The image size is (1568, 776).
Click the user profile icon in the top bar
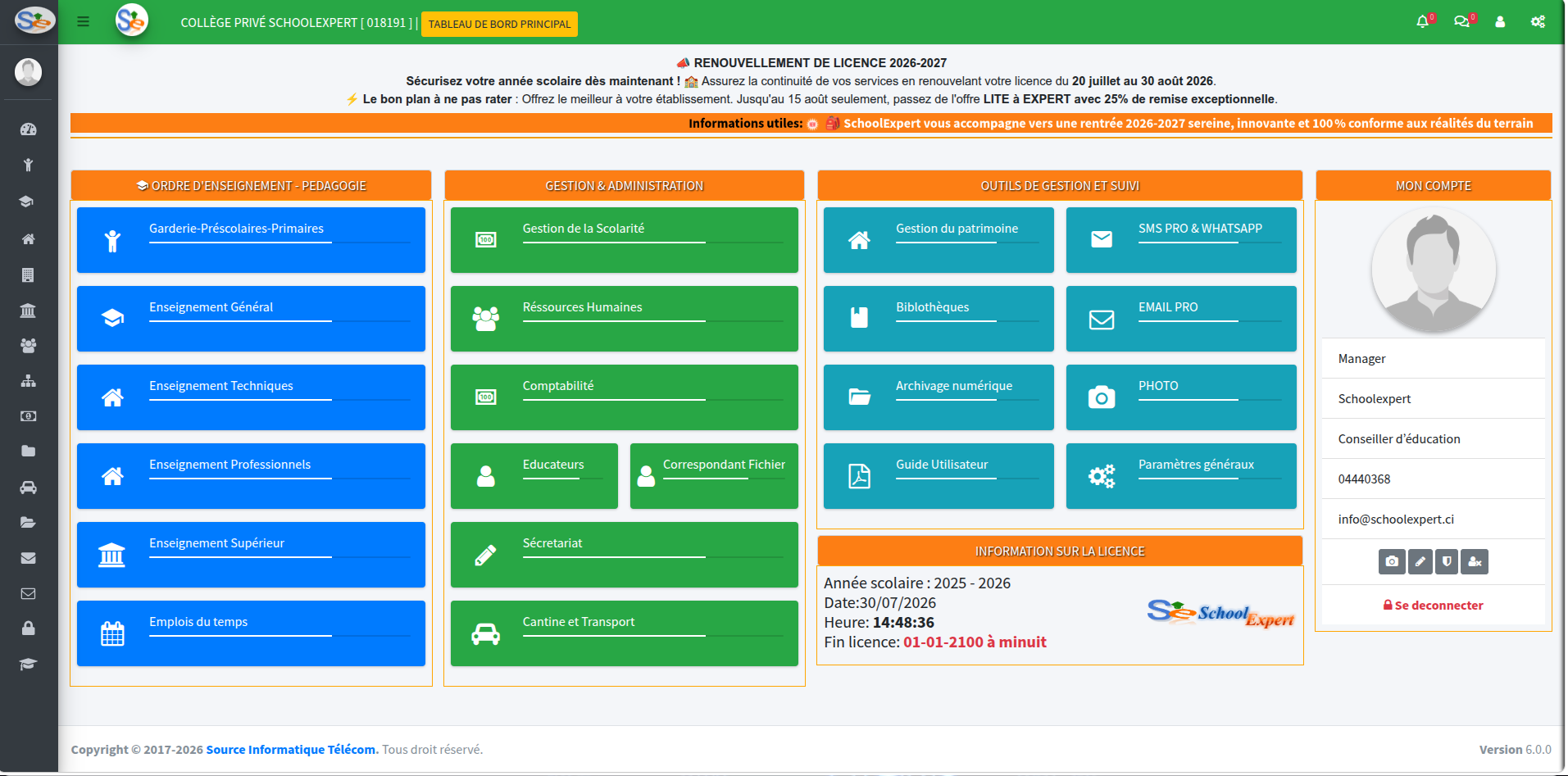pos(1500,22)
